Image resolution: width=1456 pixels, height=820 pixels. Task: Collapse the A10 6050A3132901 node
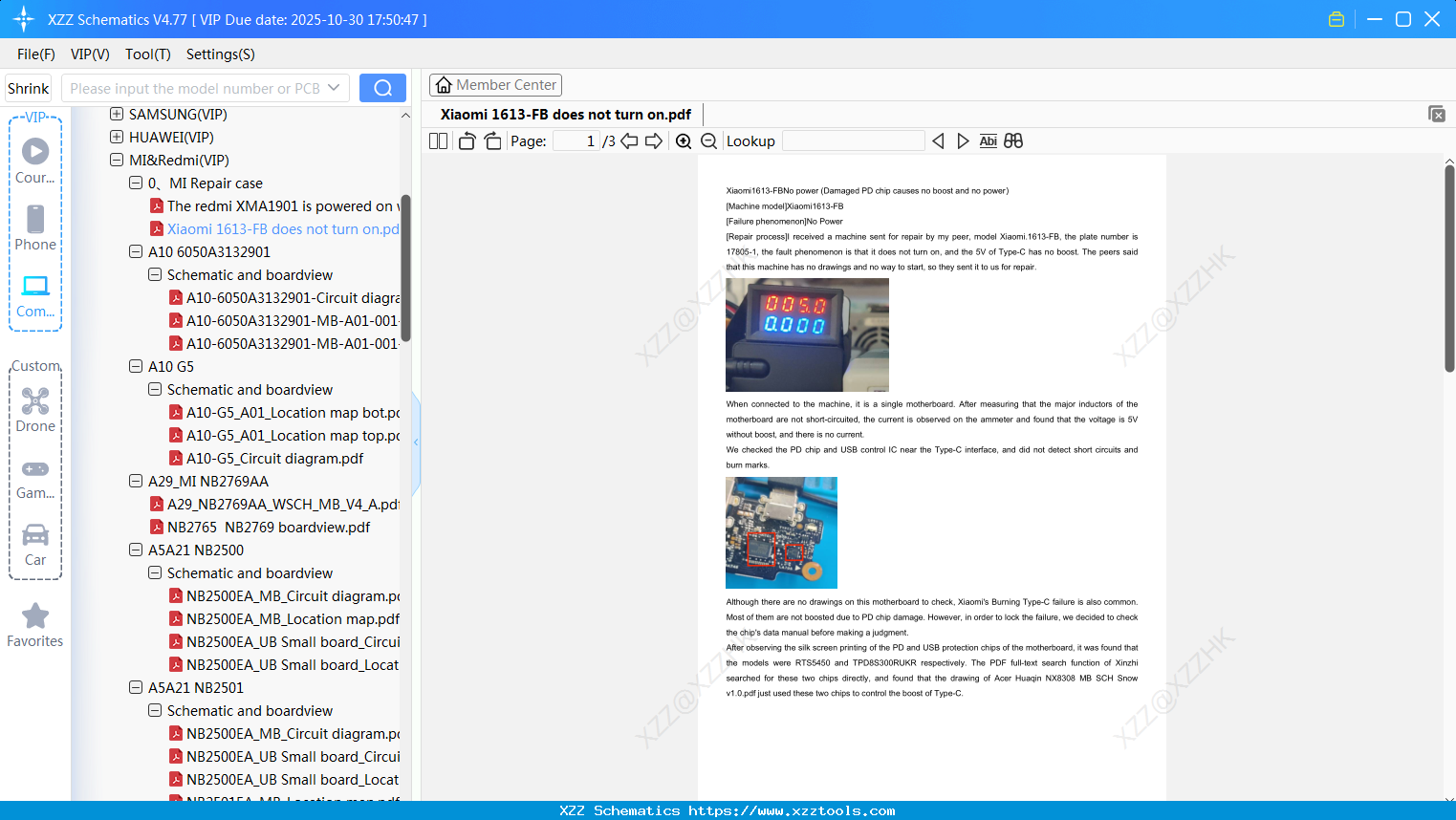[136, 252]
